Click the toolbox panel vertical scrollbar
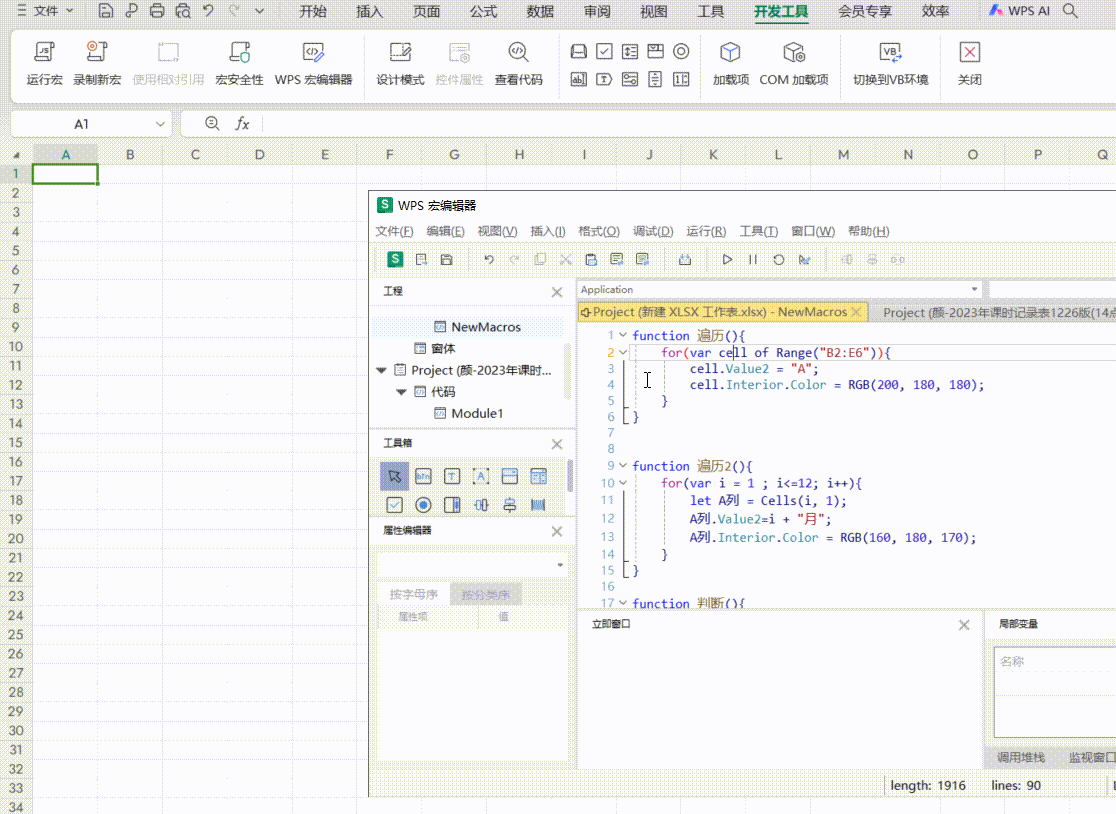The height and width of the screenshot is (814, 1116). point(569,475)
